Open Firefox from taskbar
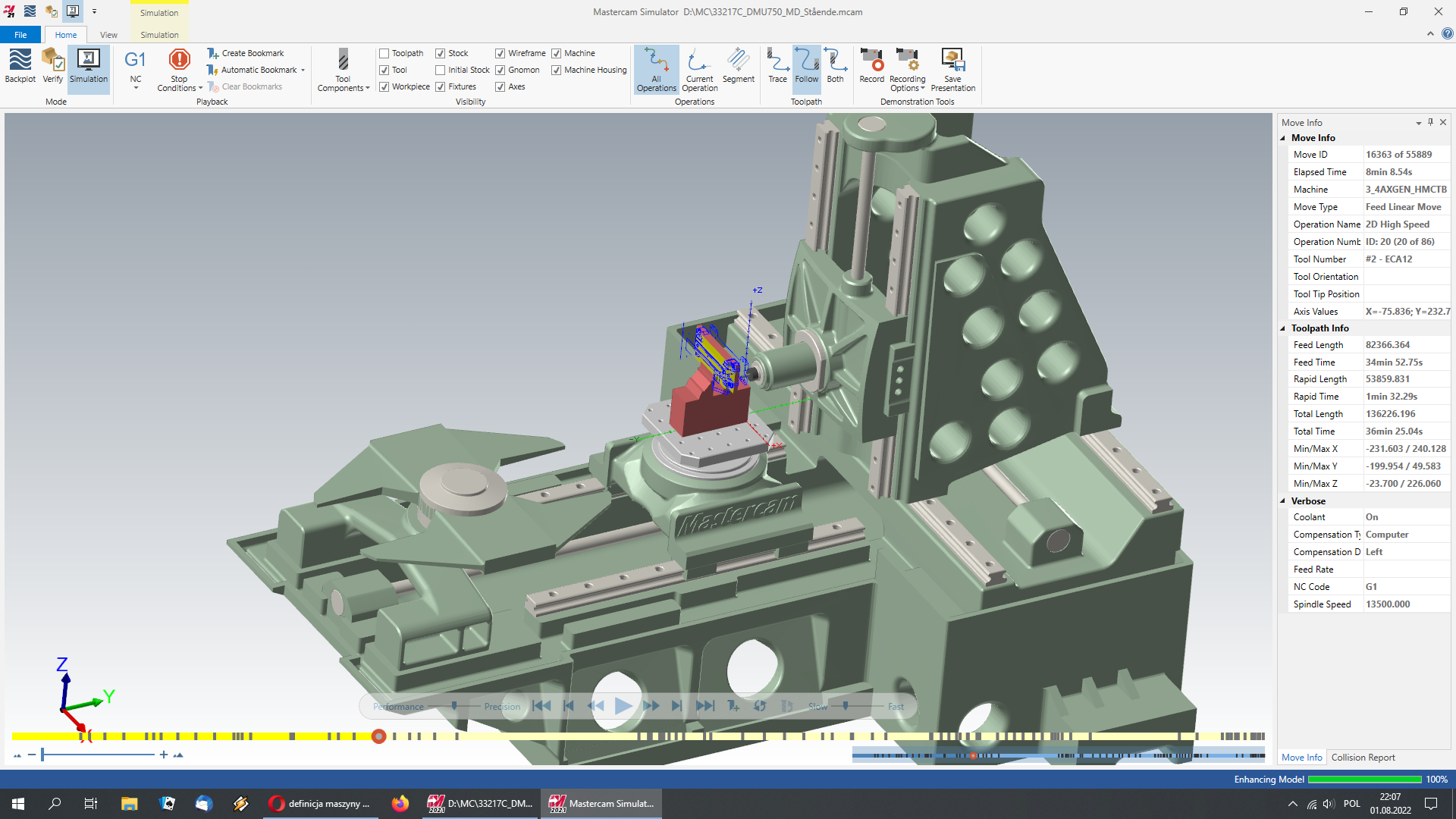Image resolution: width=1456 pixels, height=819 pixels. point(400,804)
